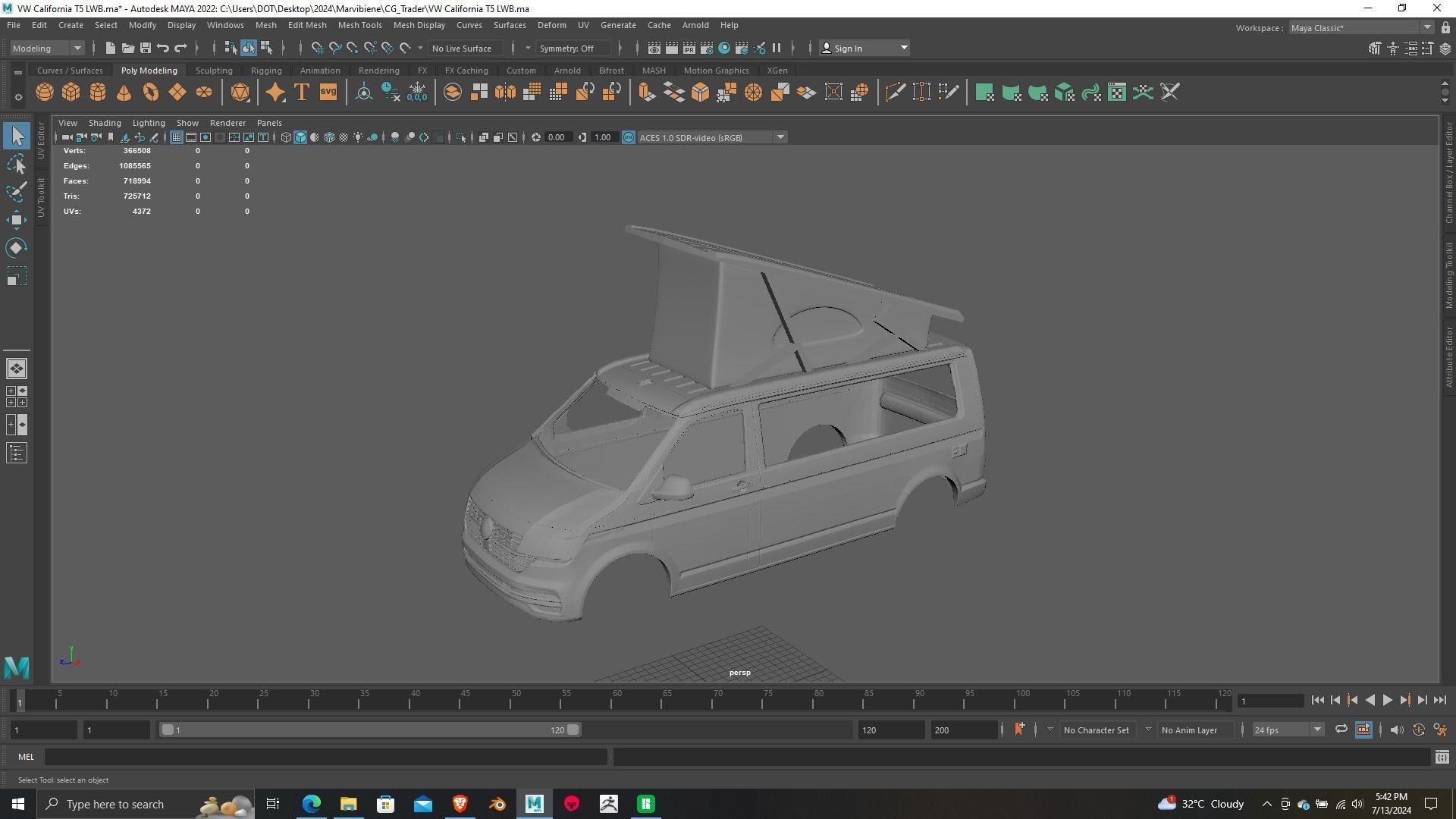The width and height of the screenshot is (1456, 819).
Task: Activate the Scale tool in toolbox
Action: 17,276
